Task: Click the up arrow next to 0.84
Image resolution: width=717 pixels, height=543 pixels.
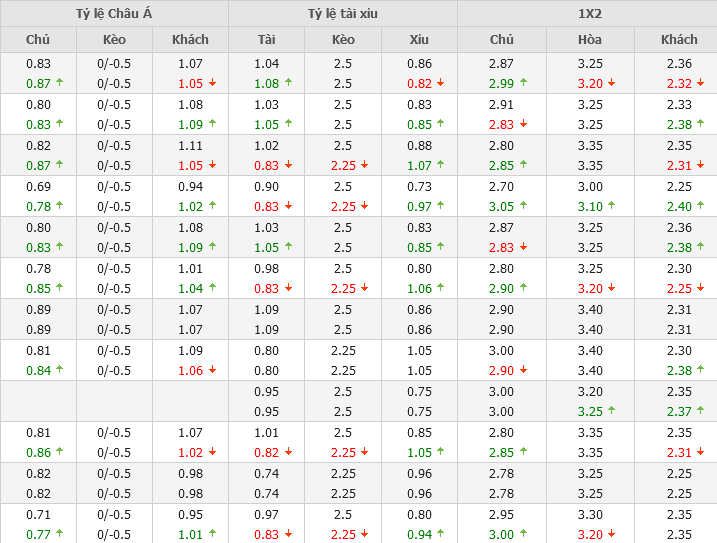Action: (60, 370)
